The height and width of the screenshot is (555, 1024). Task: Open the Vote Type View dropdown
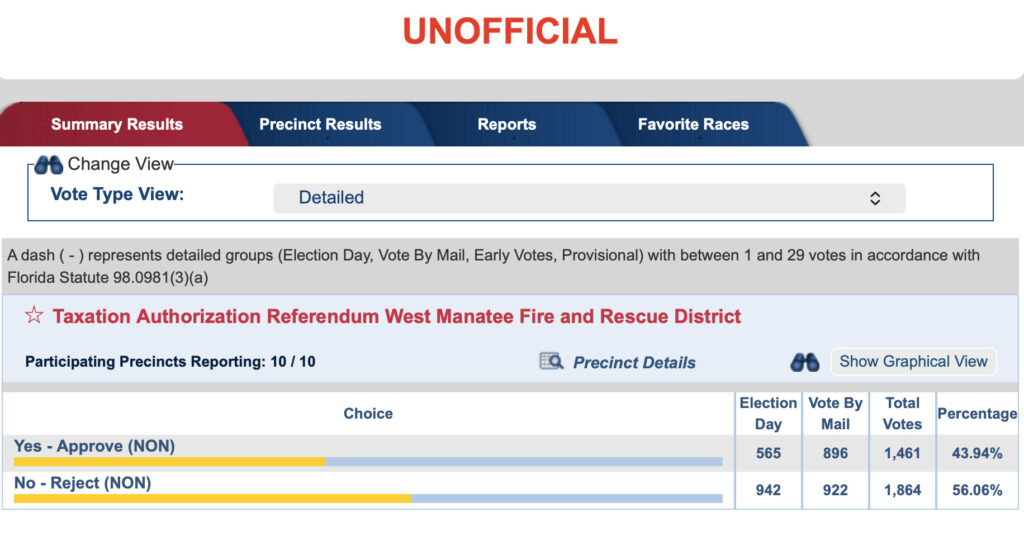click(589, 198)
